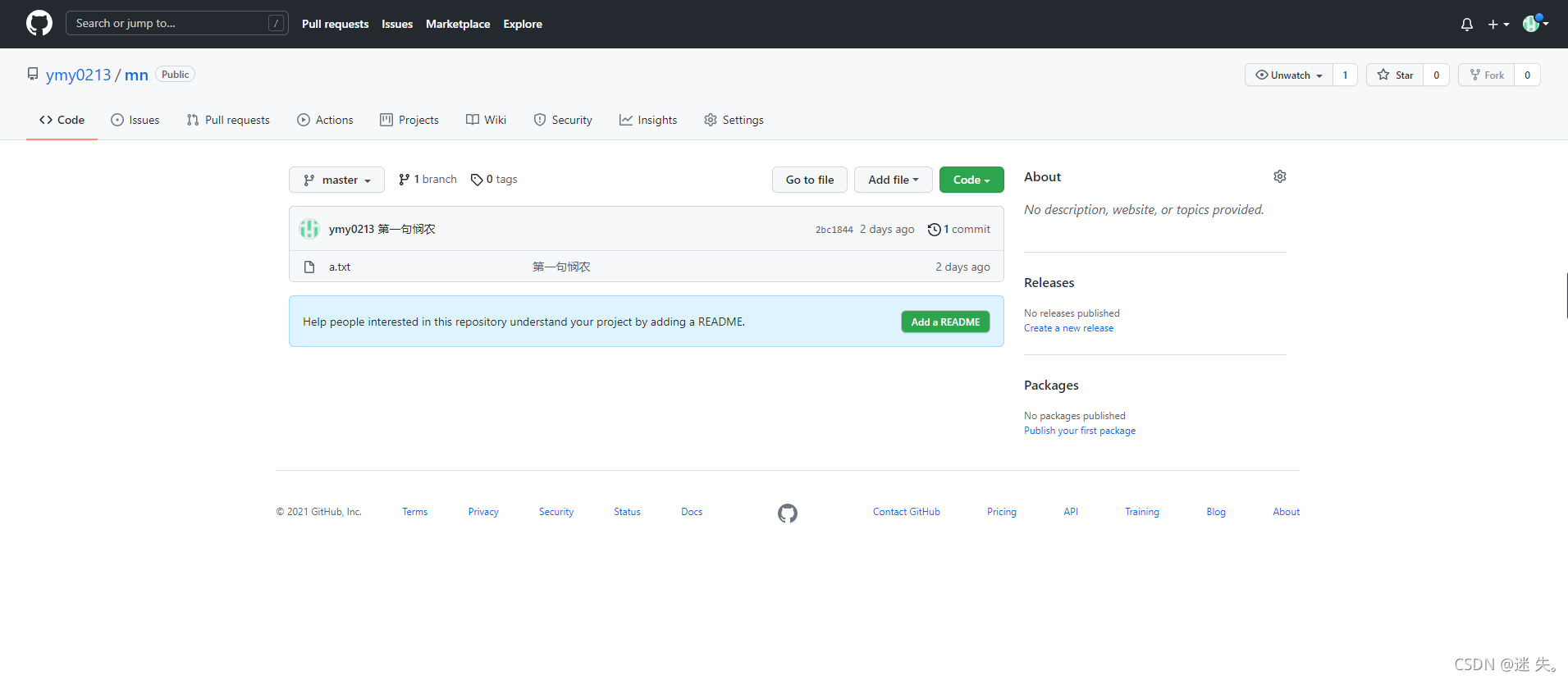Open Pull requests in top navigation

pos(335,24)
